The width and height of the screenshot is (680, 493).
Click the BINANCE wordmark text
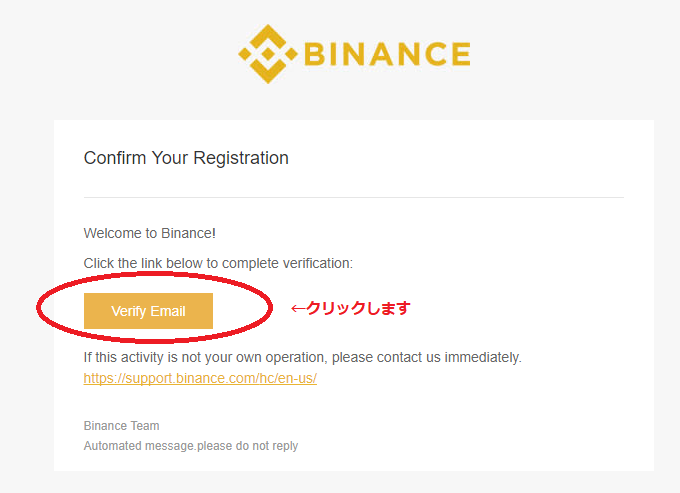(x=387, y=54)
